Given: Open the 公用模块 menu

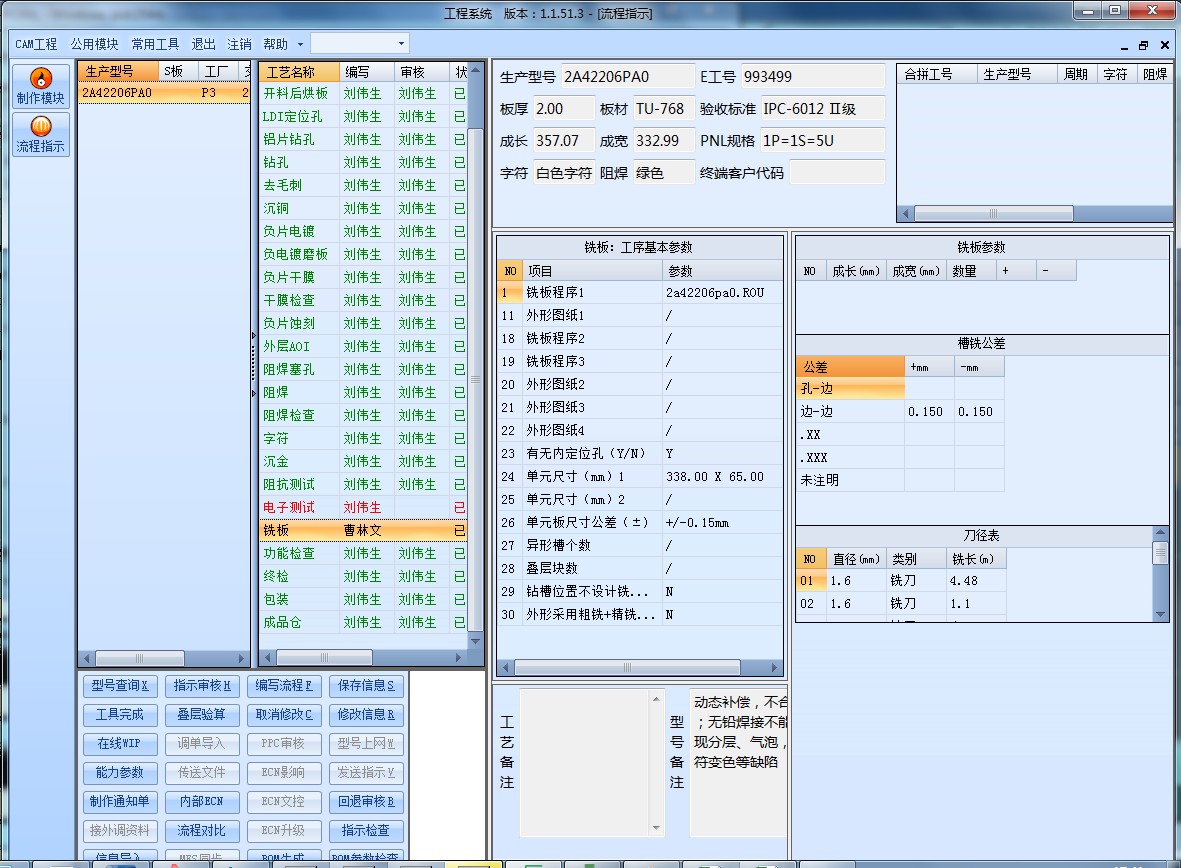Looking at the screenshot, I should [x=94, y=44].
